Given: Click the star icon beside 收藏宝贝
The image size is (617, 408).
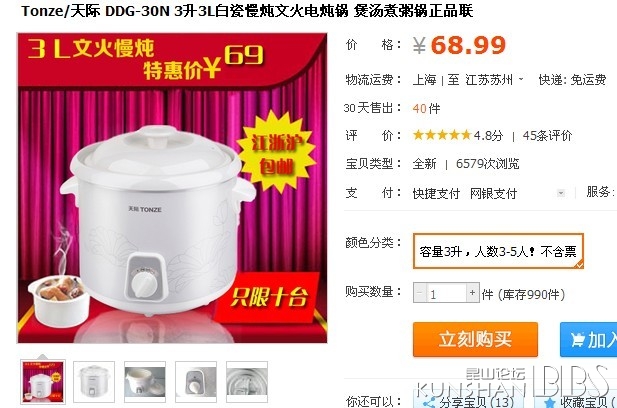Looking at the screenshot, I should tap(549, 402).
